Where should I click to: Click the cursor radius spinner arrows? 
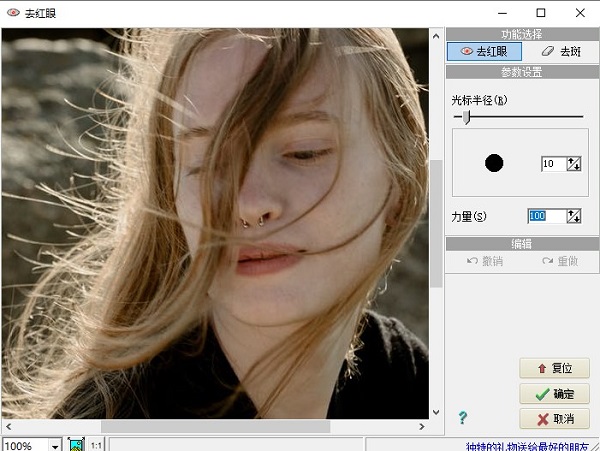pos(574,164)
